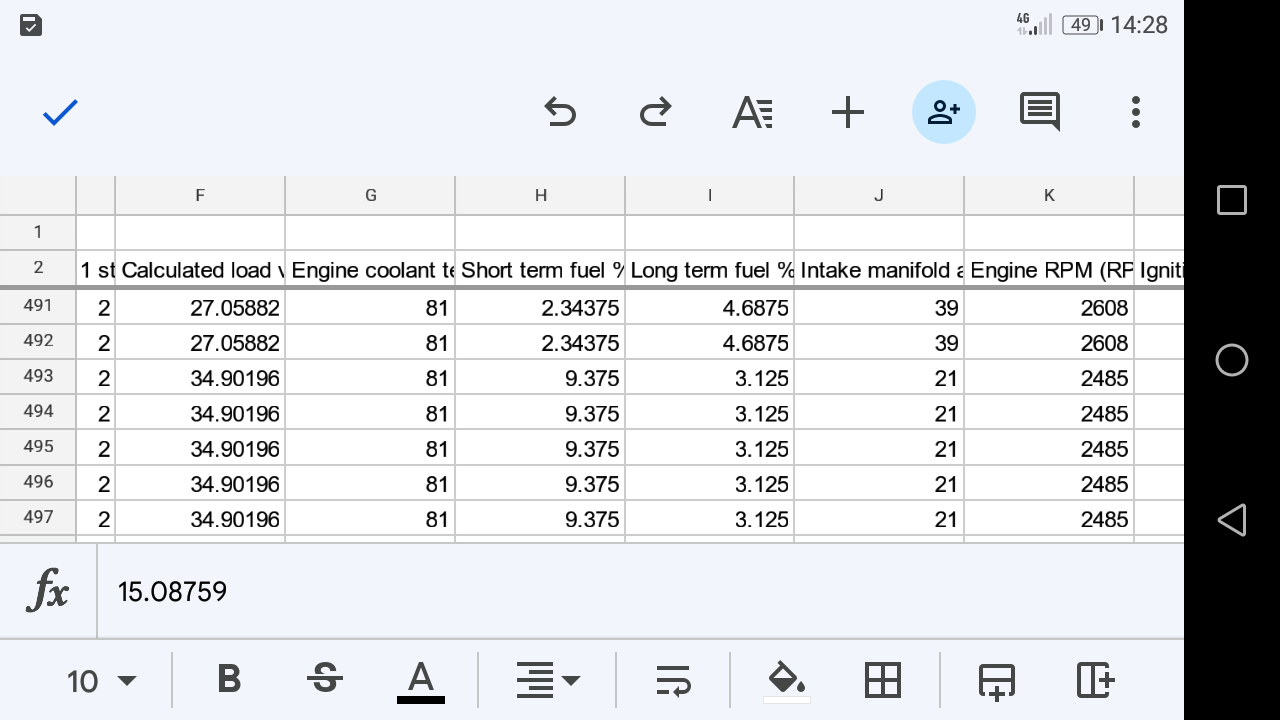Toggle strikethrough formatting

pos(324,680)
